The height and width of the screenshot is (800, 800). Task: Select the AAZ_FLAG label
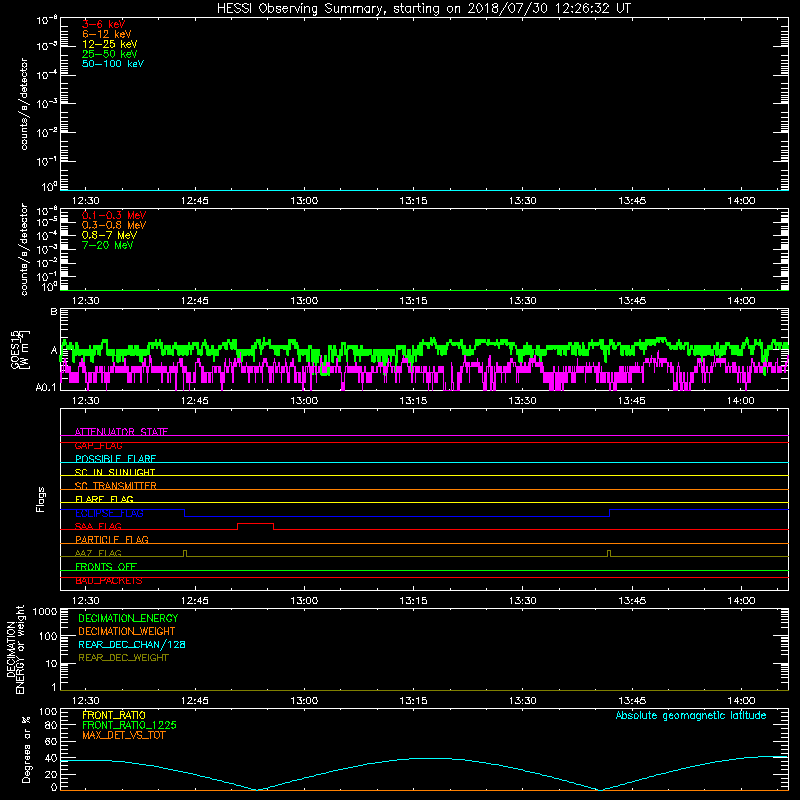point(98,553)
